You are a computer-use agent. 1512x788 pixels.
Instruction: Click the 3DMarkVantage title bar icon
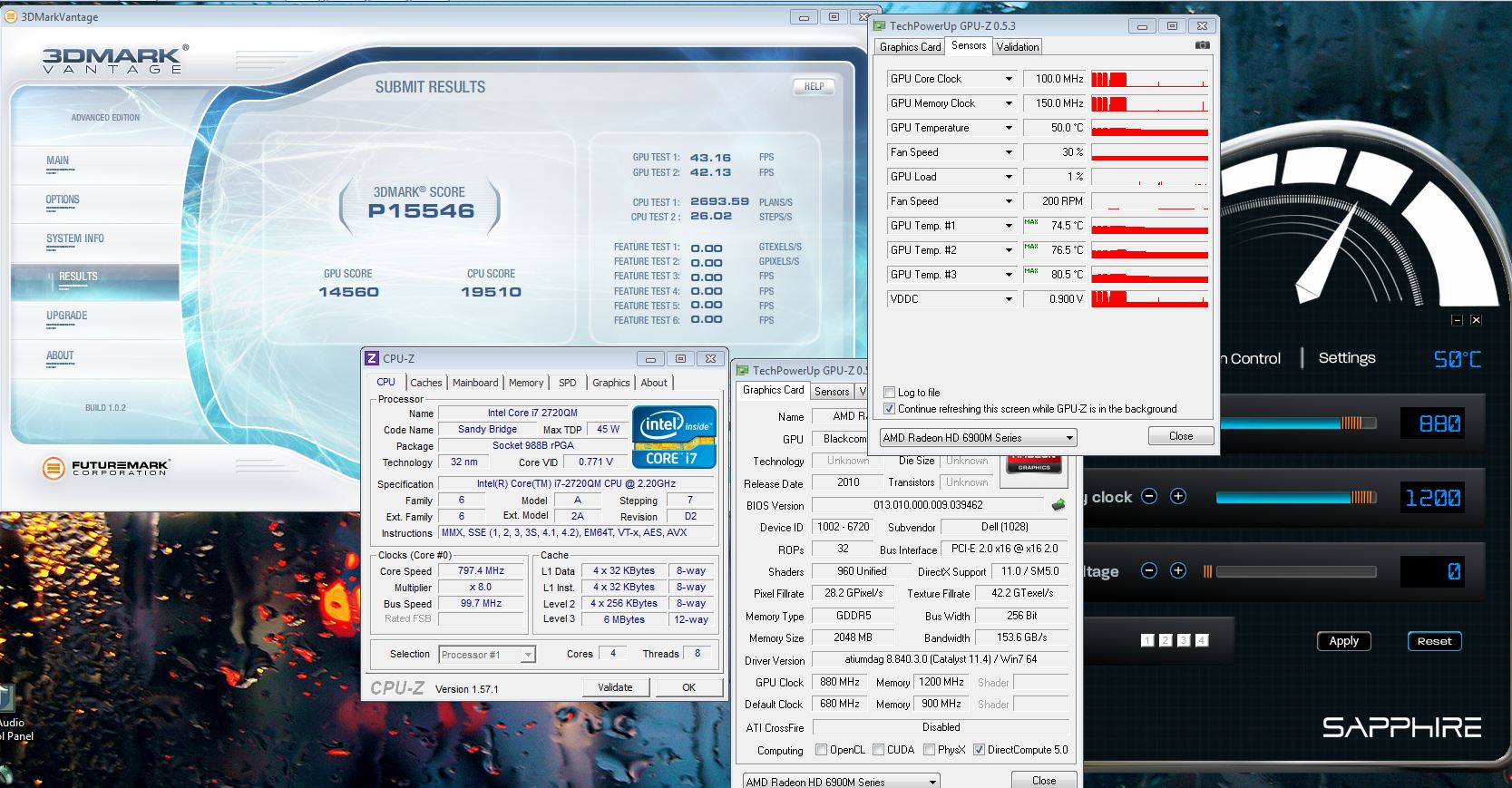click(10, 16)
